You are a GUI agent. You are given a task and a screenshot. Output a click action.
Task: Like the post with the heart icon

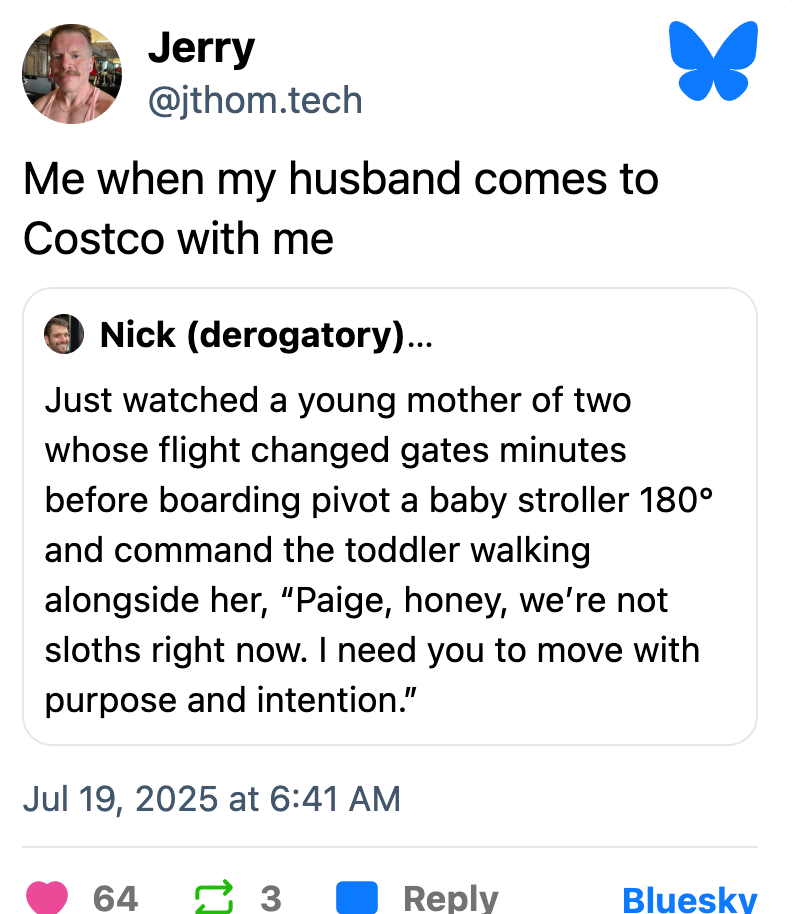pyautogui.click(x=50, y=897)
